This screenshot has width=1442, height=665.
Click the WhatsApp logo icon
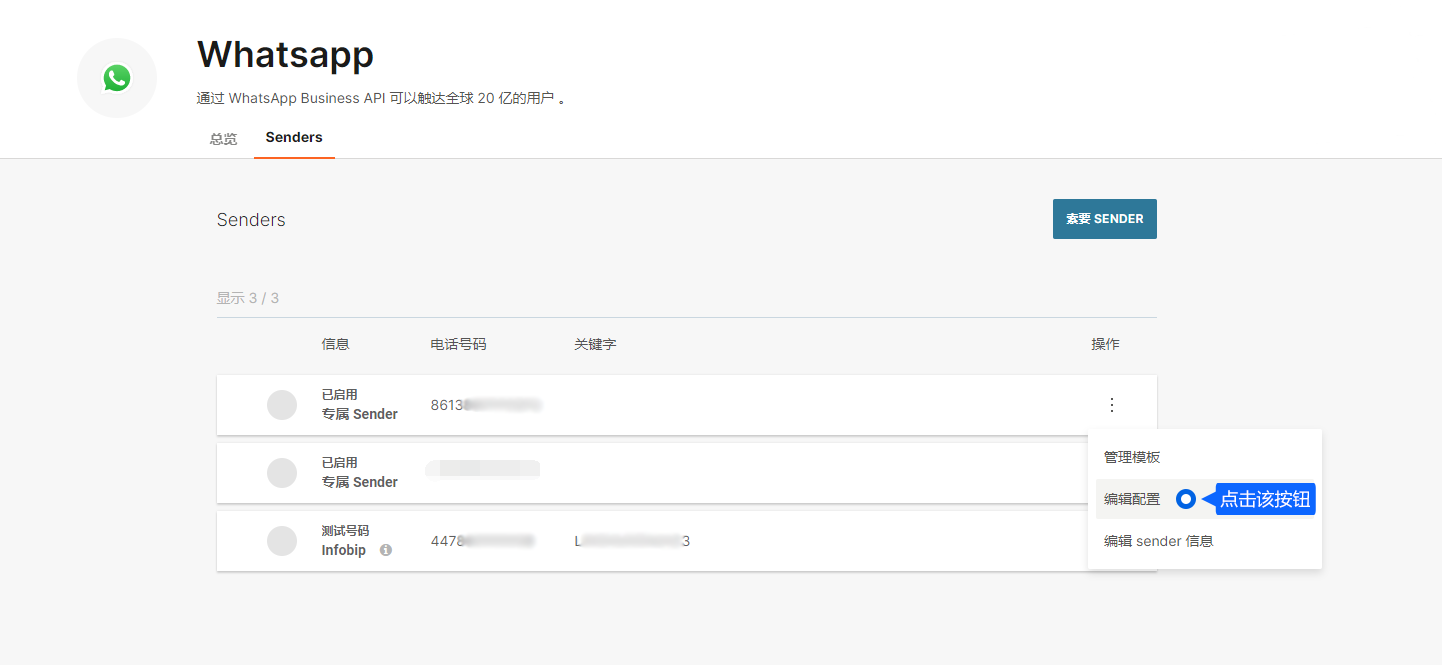coord(117,78)
